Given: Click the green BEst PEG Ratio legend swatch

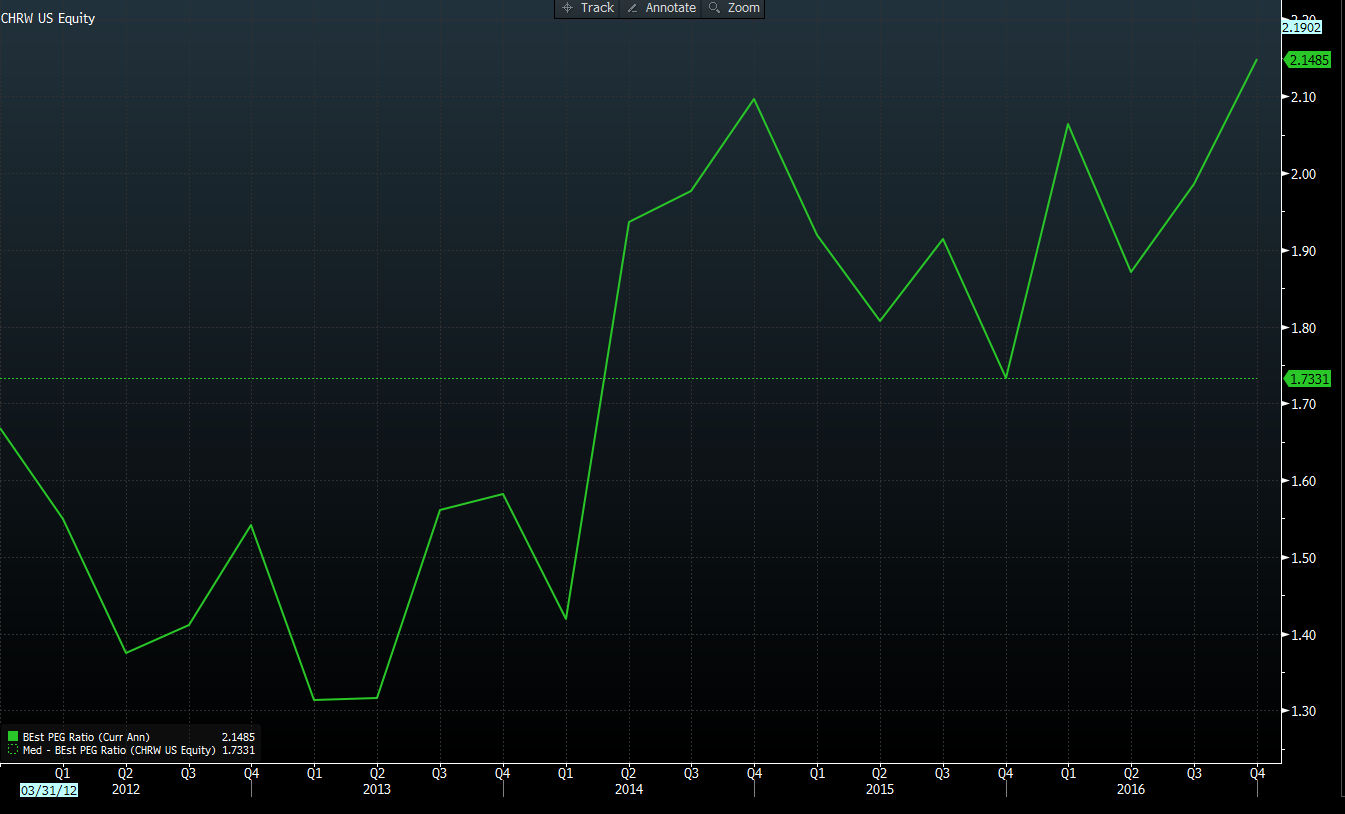Looking at the screenshot, I should tap(12, 737).
